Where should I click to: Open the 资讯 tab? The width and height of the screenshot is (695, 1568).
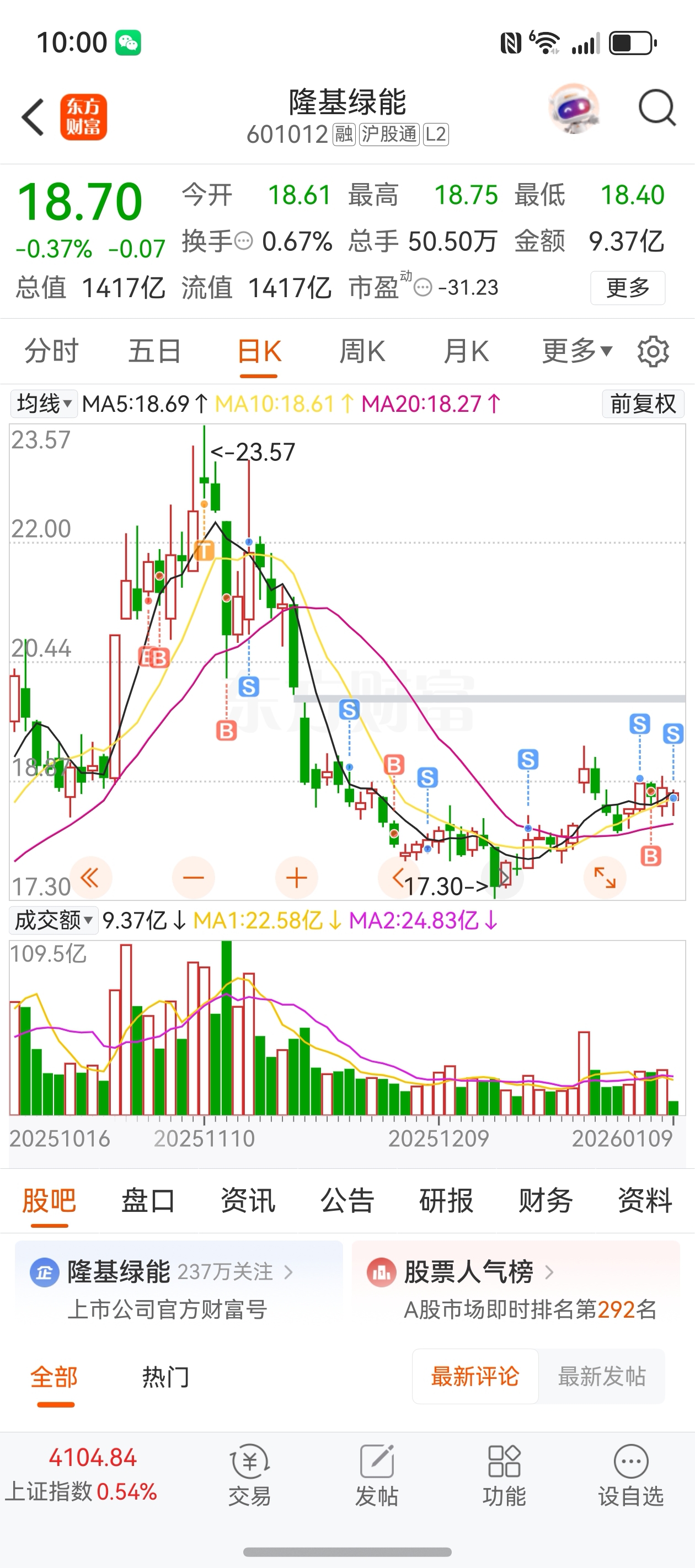pos(248,1201)
